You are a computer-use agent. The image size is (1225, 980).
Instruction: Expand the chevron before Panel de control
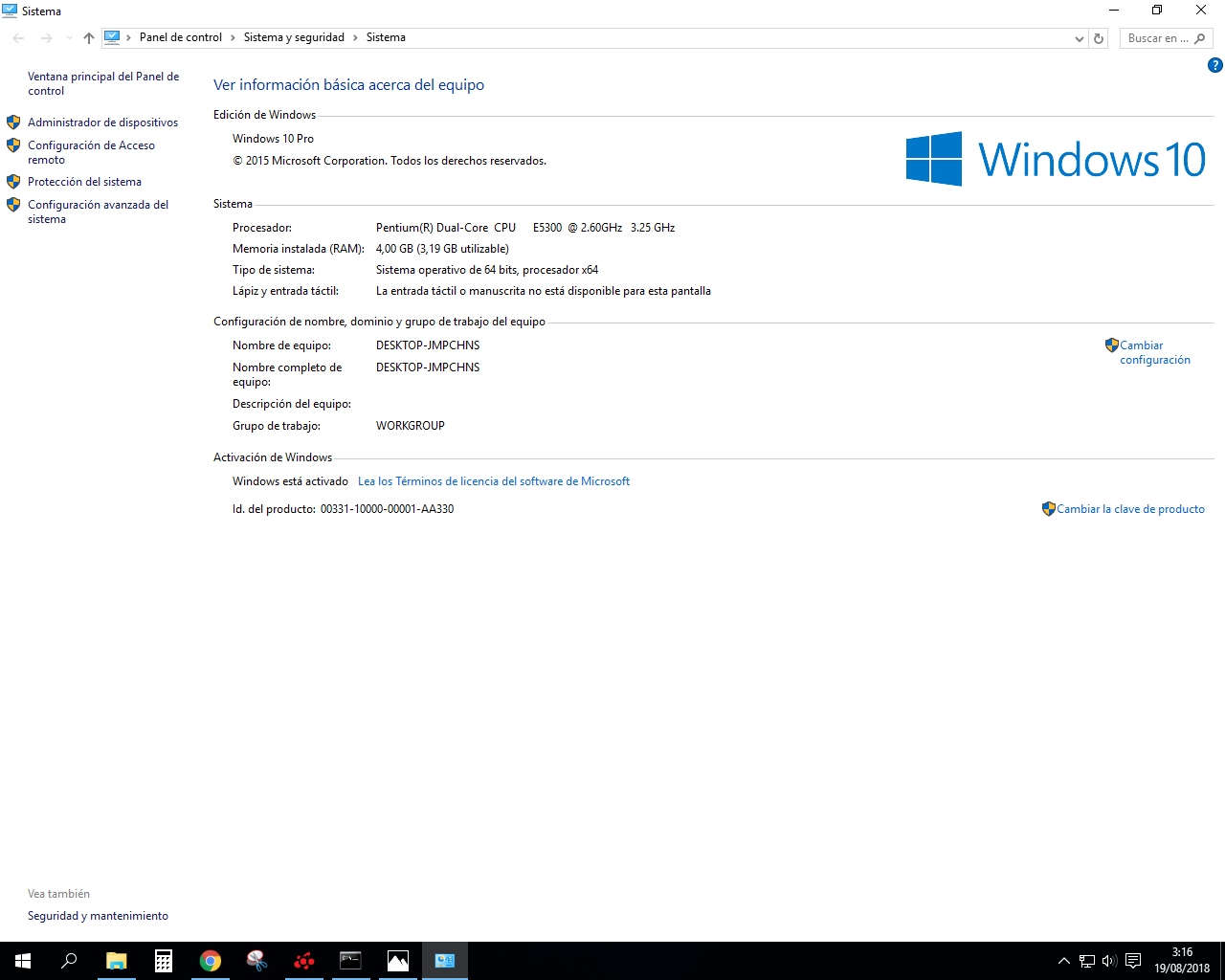tap(129, 38)
